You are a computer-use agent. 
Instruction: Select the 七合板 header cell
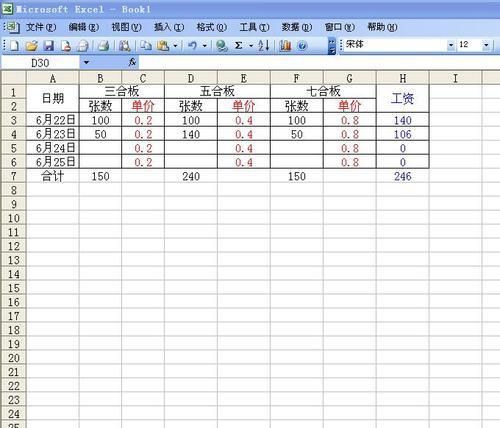[x=323, y=91]
